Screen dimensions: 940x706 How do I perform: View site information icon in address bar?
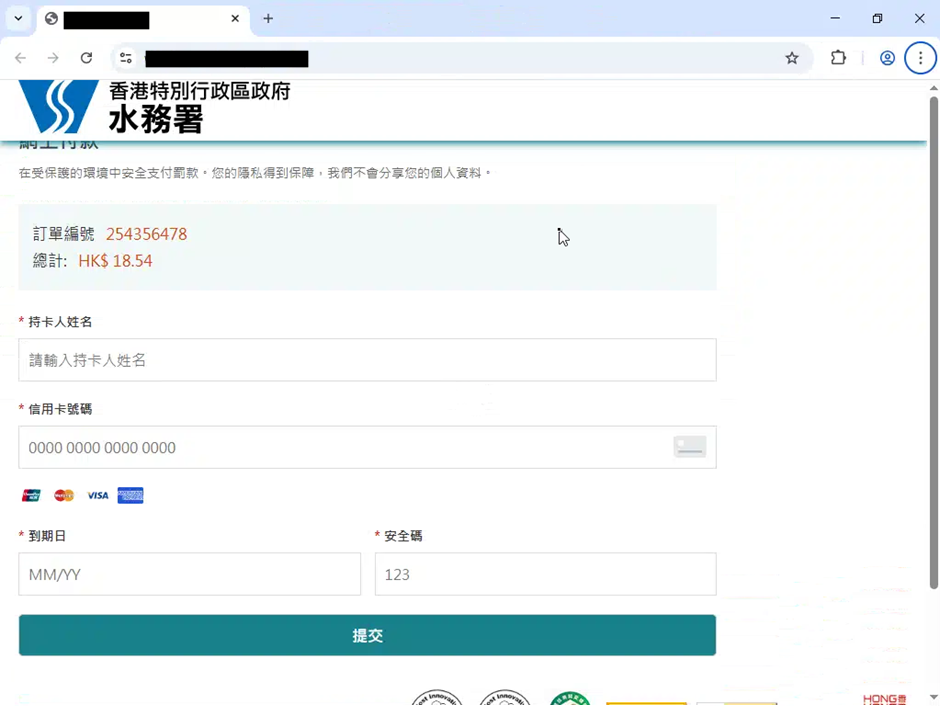click(x=126, y=58)
